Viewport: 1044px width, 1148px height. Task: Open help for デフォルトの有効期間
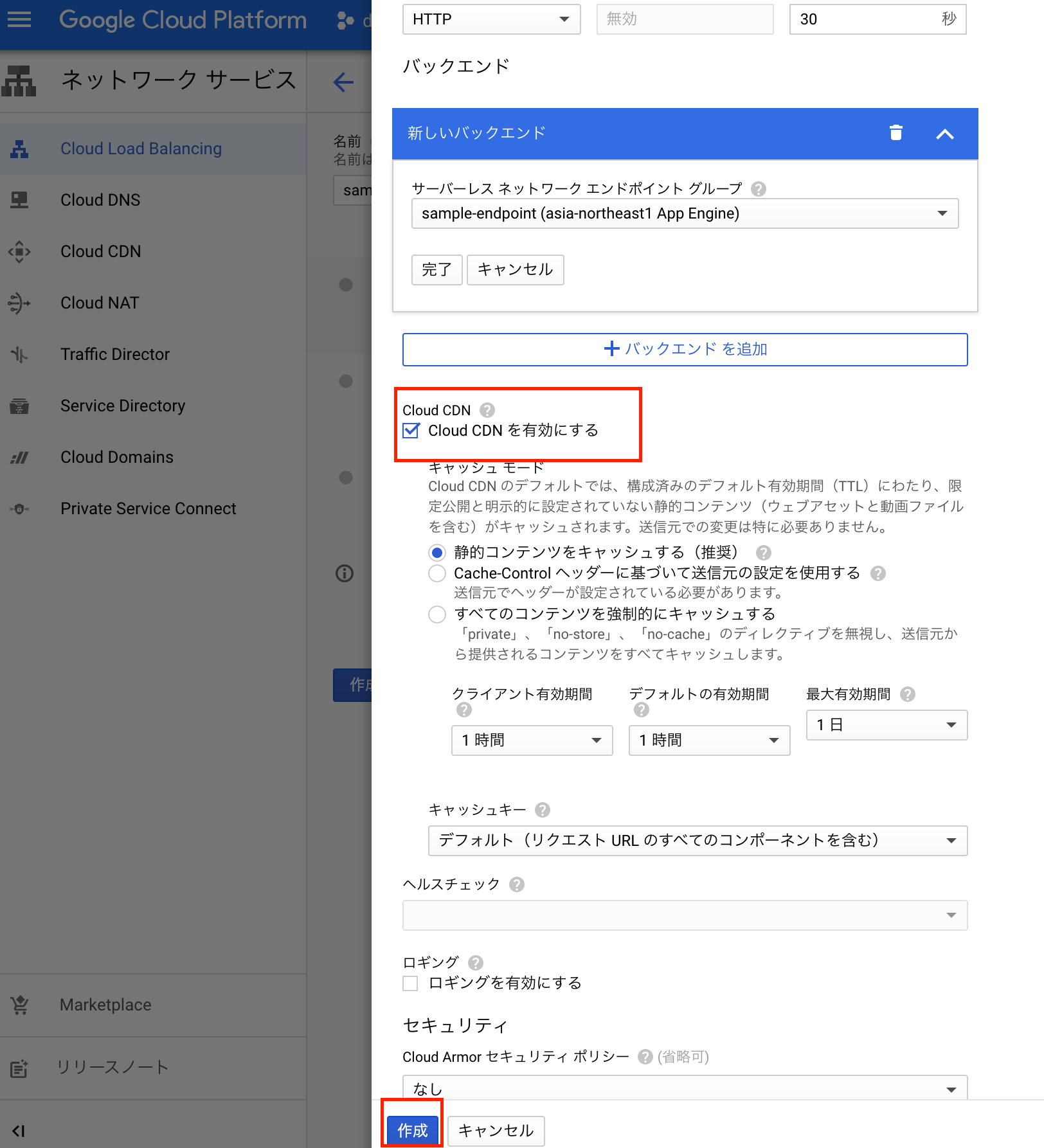click(x=642, y=709)
